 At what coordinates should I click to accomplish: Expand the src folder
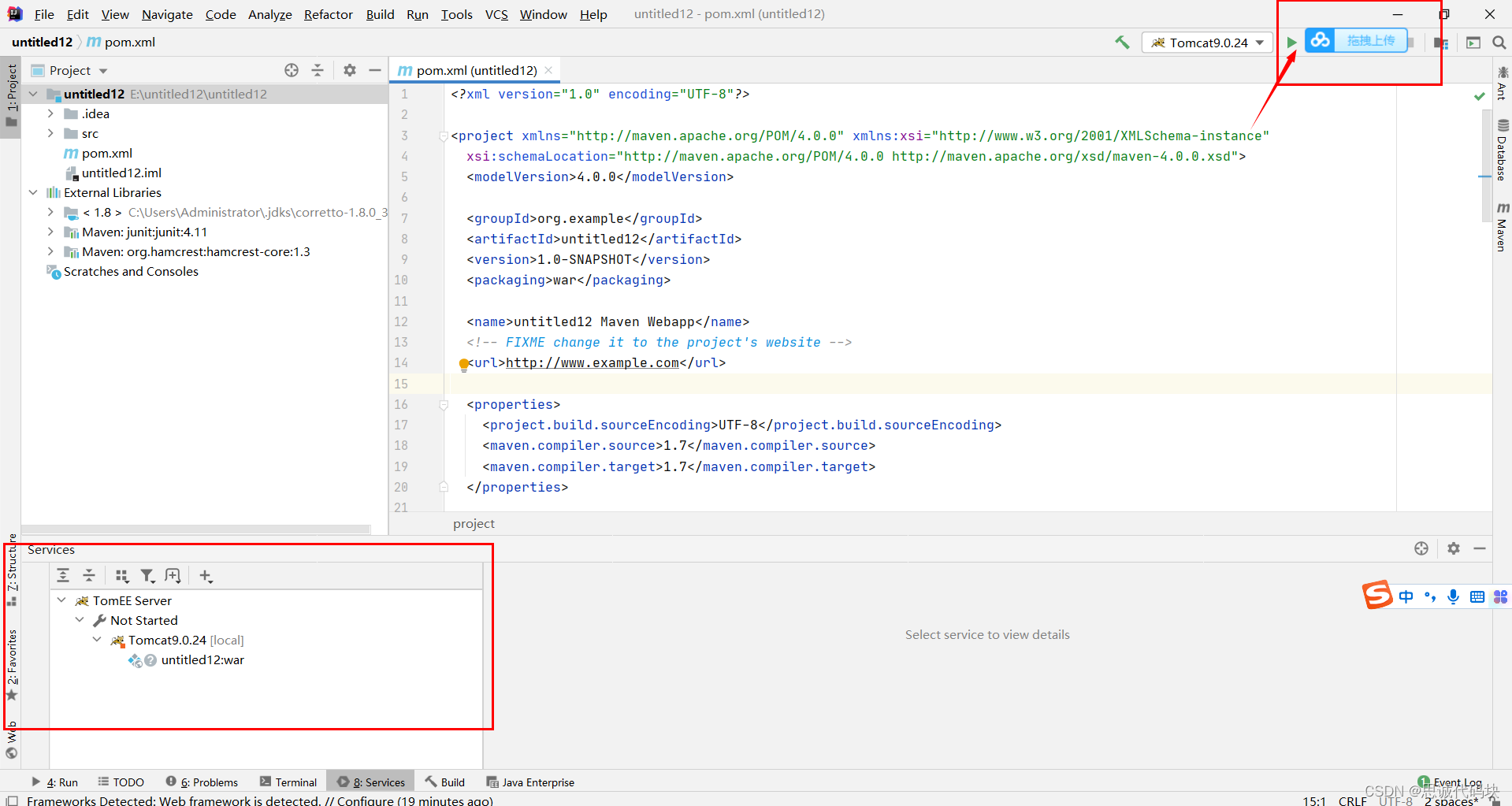click(50, 133)
